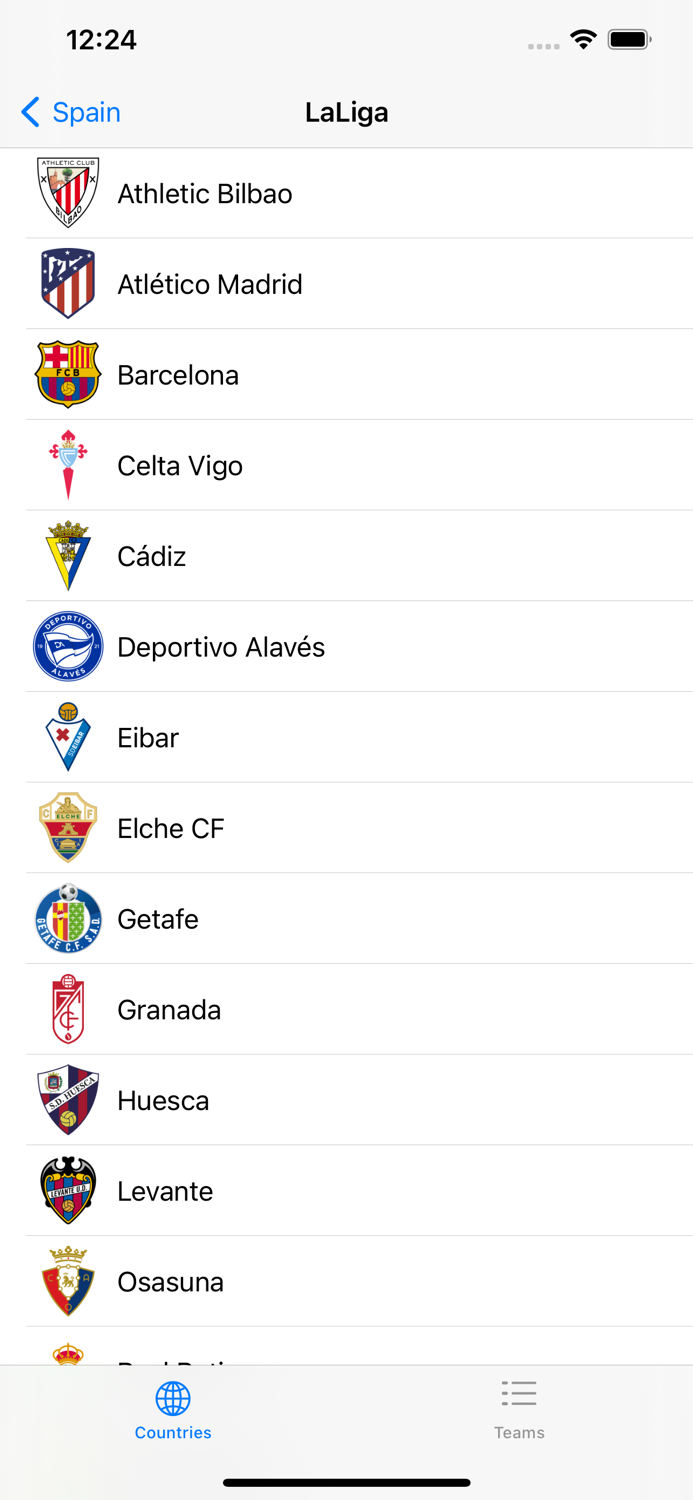
Task: Click the Atlético Madrid badge
Action: (67, 283)
